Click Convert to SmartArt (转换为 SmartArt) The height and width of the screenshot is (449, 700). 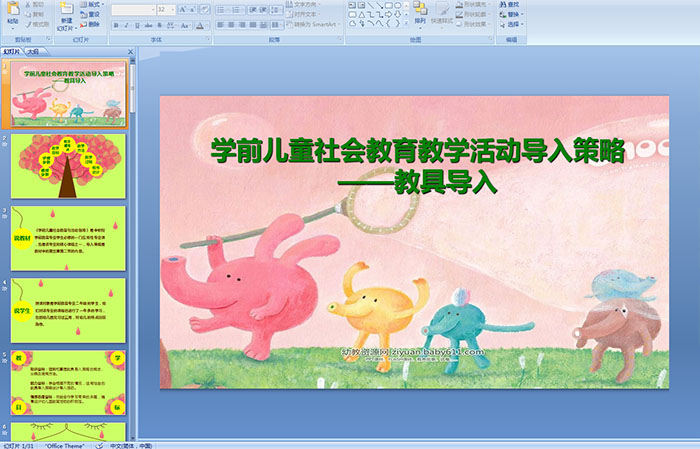tap(313, 24)
